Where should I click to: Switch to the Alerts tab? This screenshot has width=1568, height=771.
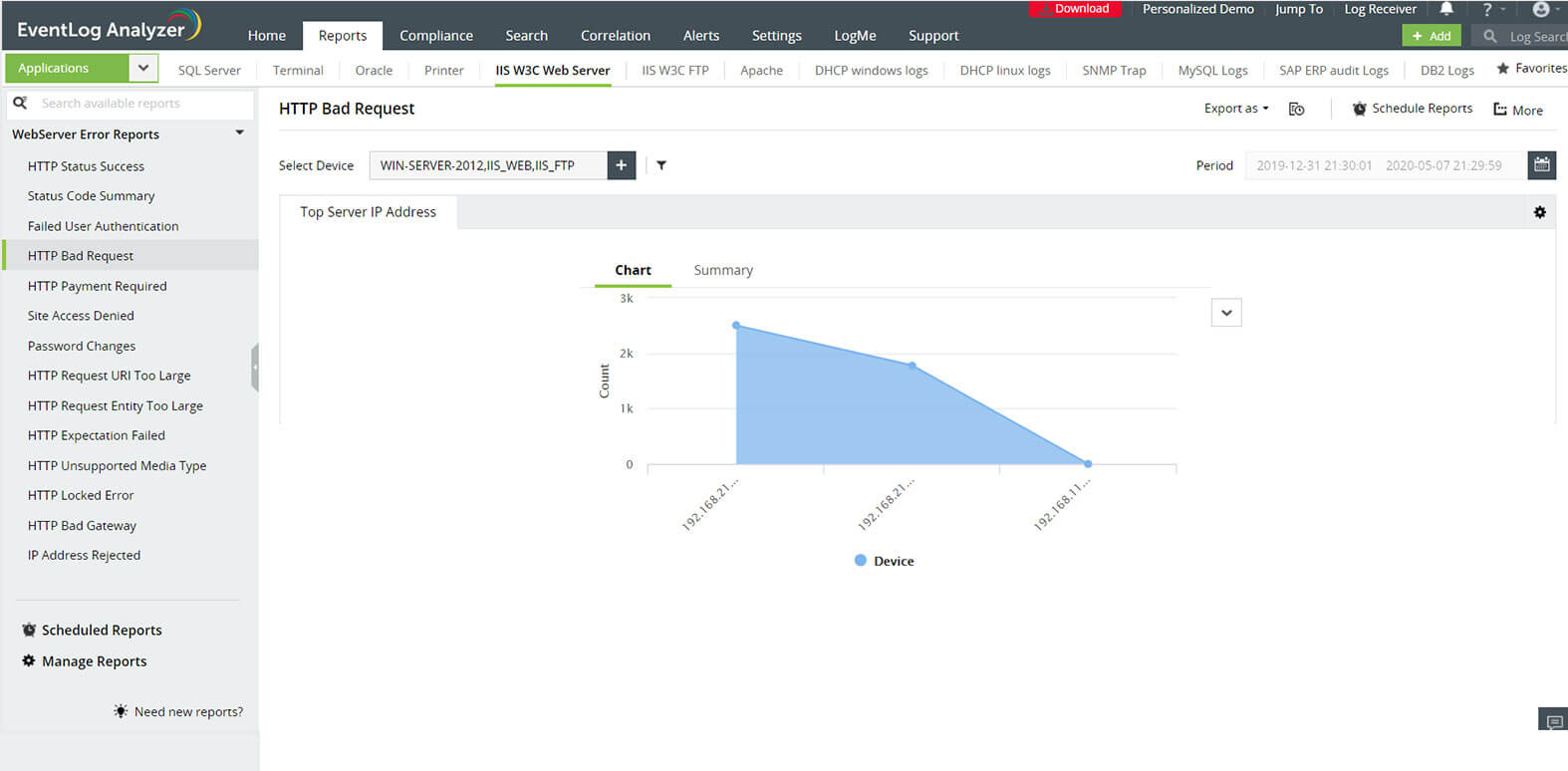(701, 36)
